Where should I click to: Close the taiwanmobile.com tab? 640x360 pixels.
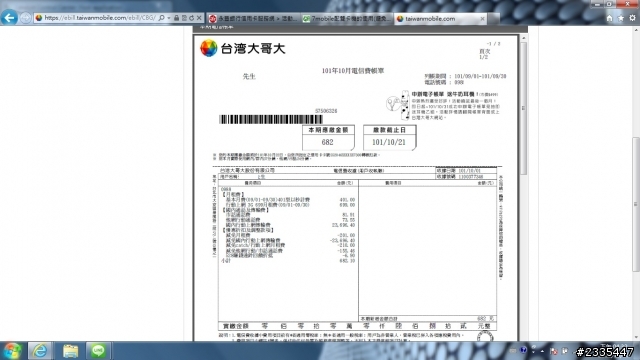482,19
